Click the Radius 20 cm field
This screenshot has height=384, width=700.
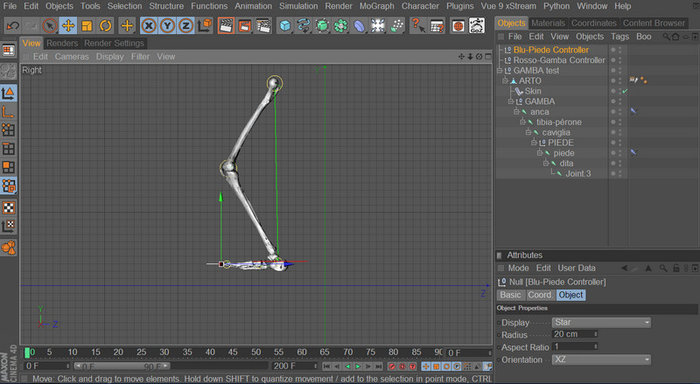(x=574, y=334)
